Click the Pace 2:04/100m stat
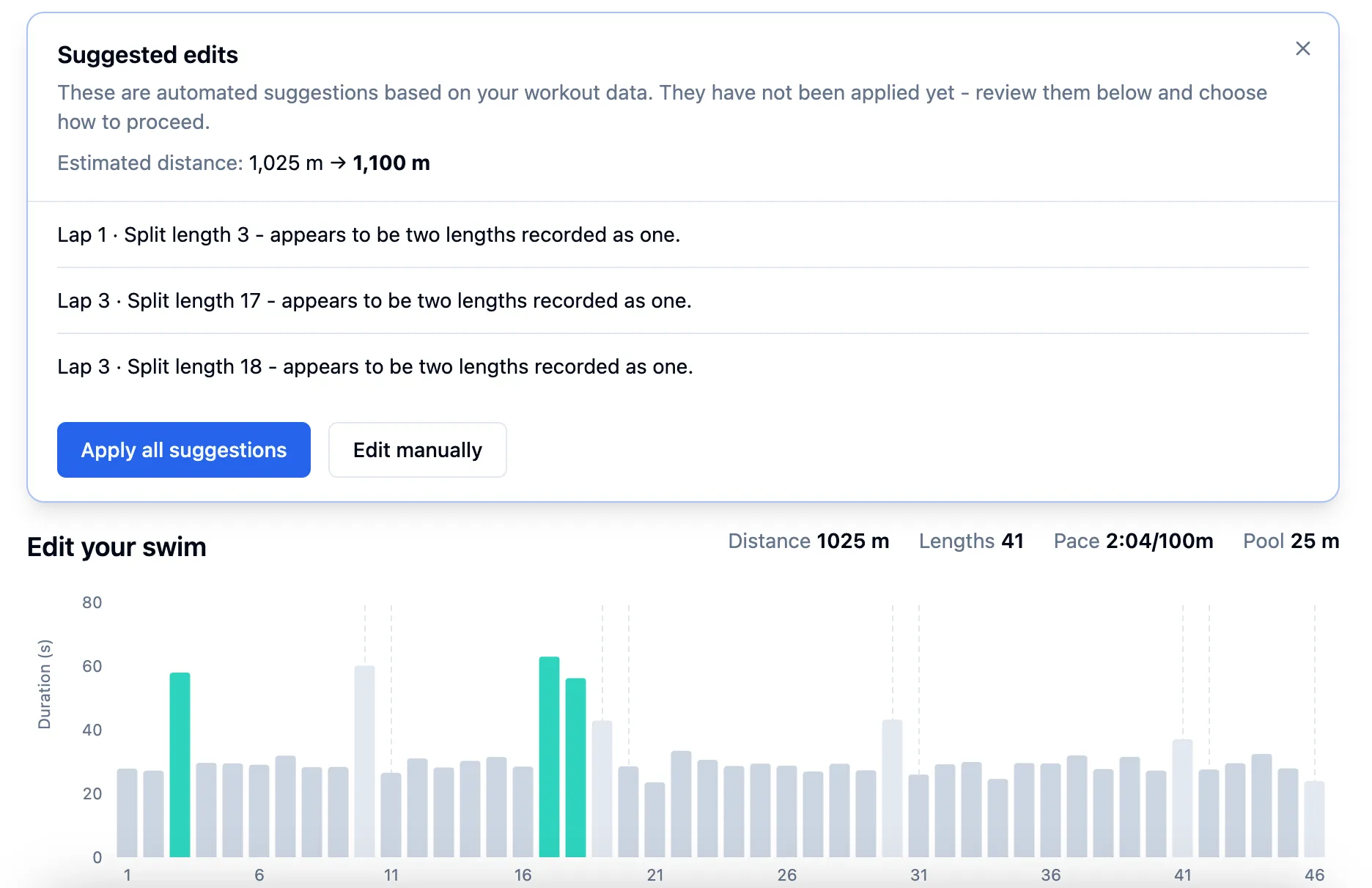 (x=1133, y=541)
